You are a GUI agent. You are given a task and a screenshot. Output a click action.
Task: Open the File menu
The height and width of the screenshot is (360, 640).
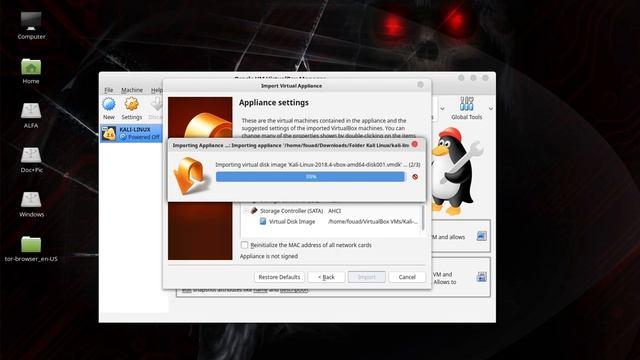[x=109, y=90]
